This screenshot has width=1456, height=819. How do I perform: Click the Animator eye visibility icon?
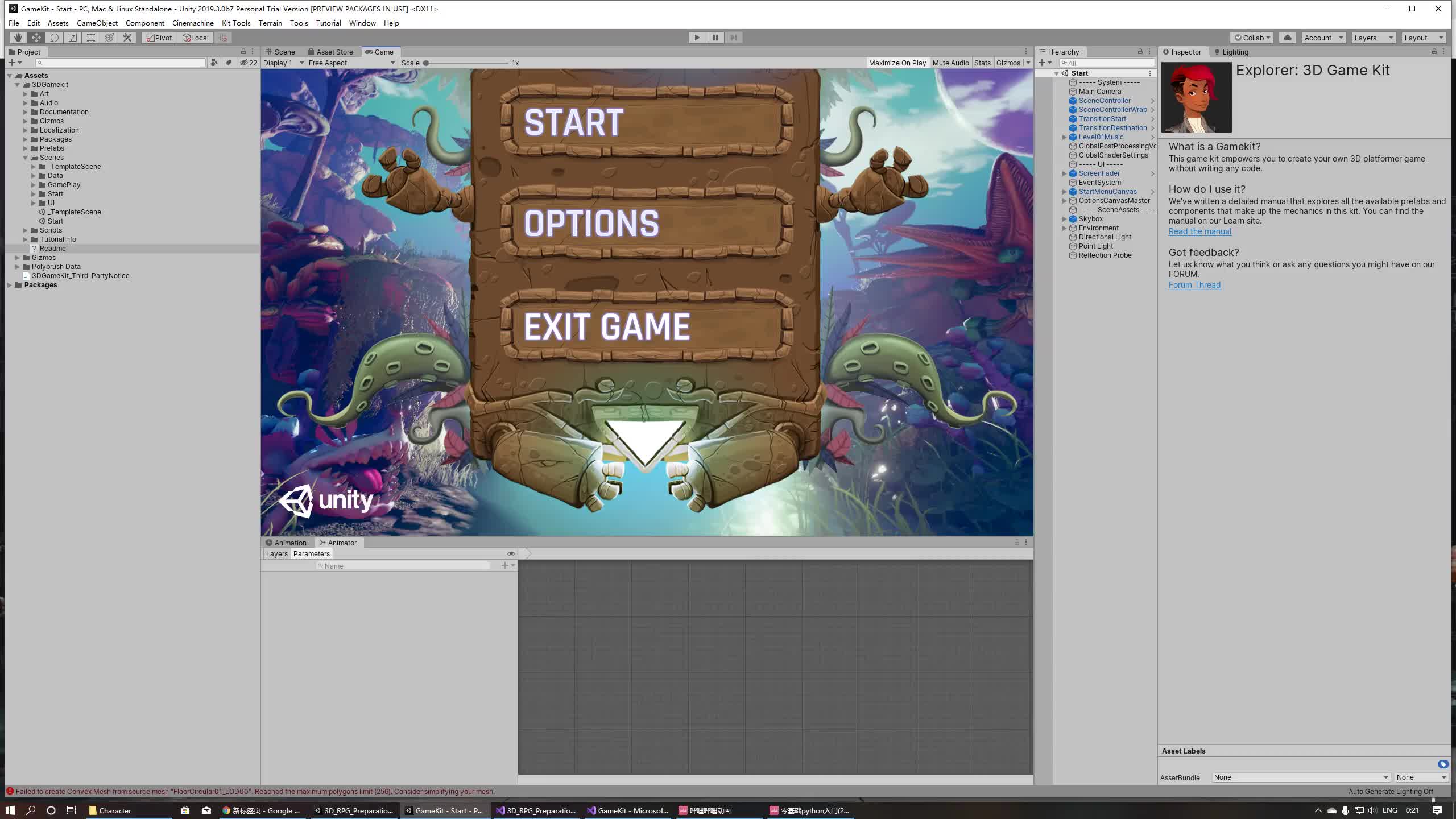pos(511,553)
